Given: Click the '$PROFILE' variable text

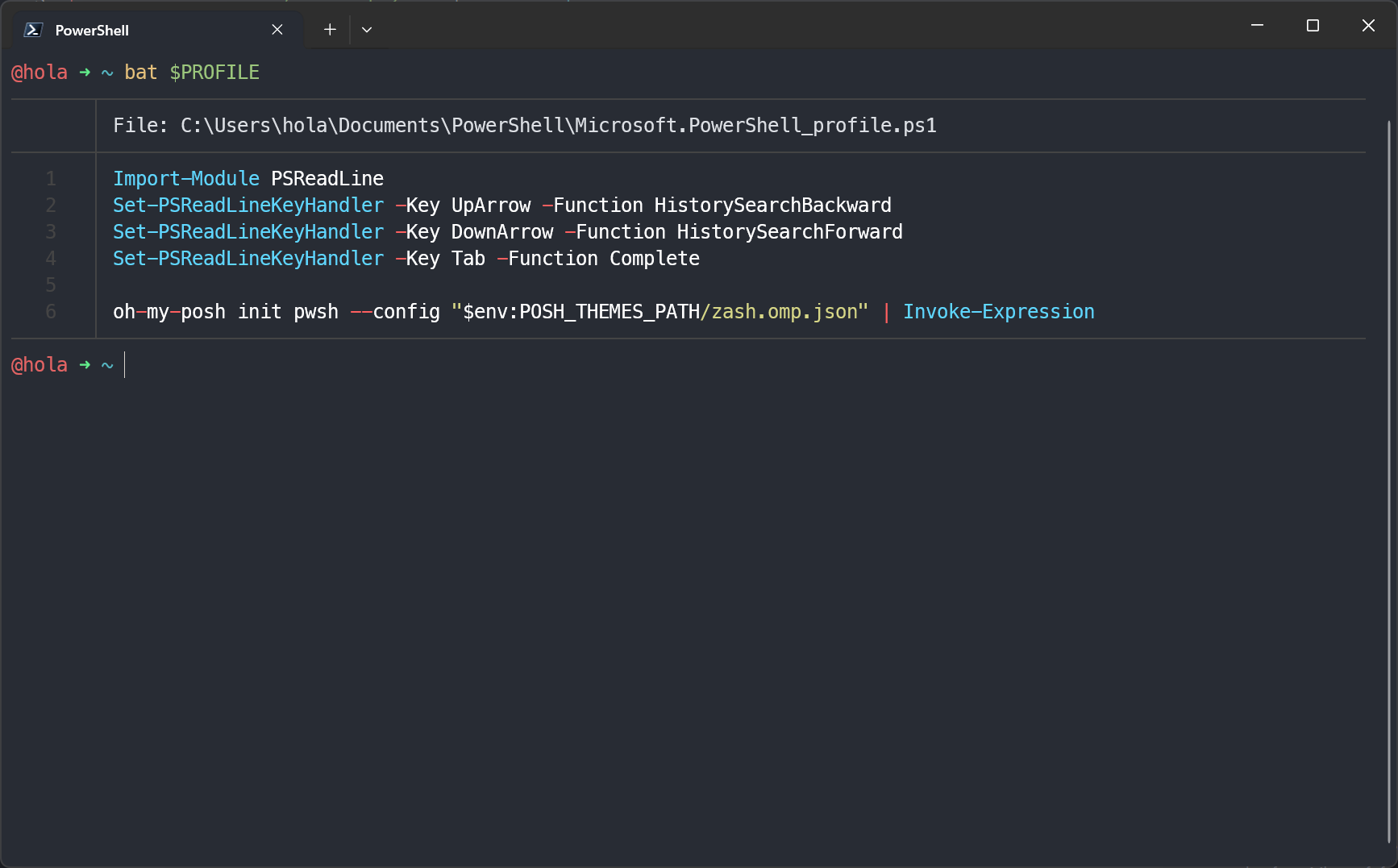Looking at the screenshot, I should click(214, 73).
